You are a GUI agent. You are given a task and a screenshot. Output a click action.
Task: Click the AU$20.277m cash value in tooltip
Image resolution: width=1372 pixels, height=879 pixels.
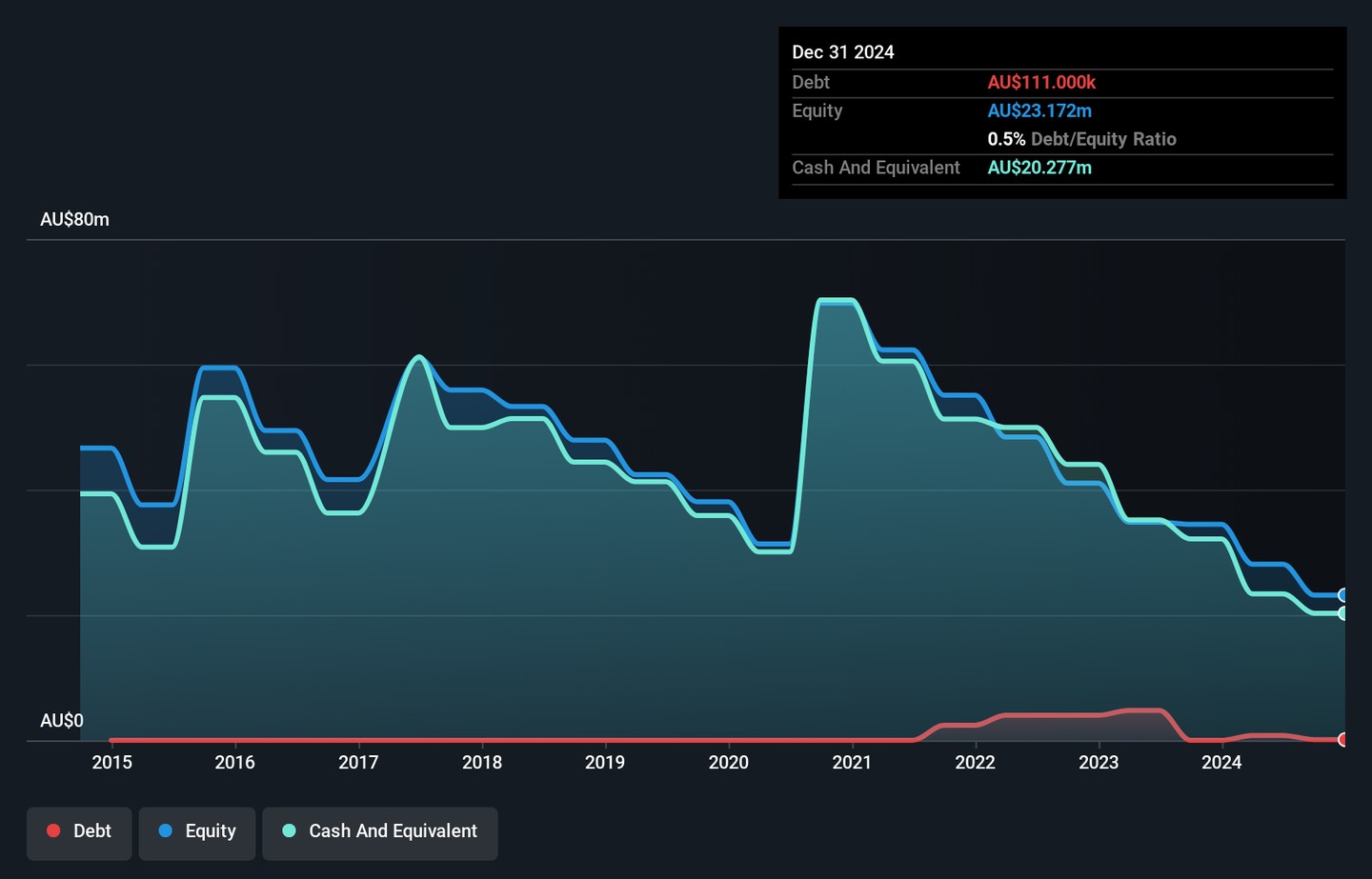pyautogui.click(x=1039, y=168)
